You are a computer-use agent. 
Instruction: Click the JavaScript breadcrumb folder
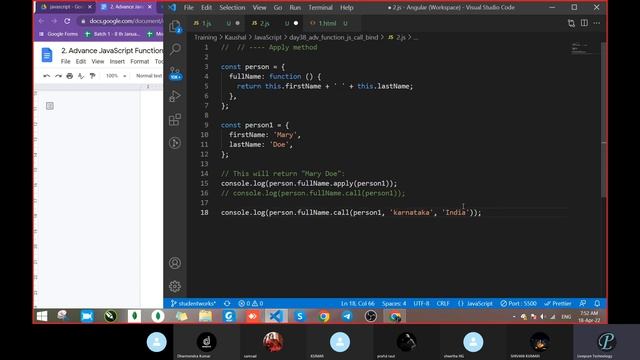click(x=267, y=37)
